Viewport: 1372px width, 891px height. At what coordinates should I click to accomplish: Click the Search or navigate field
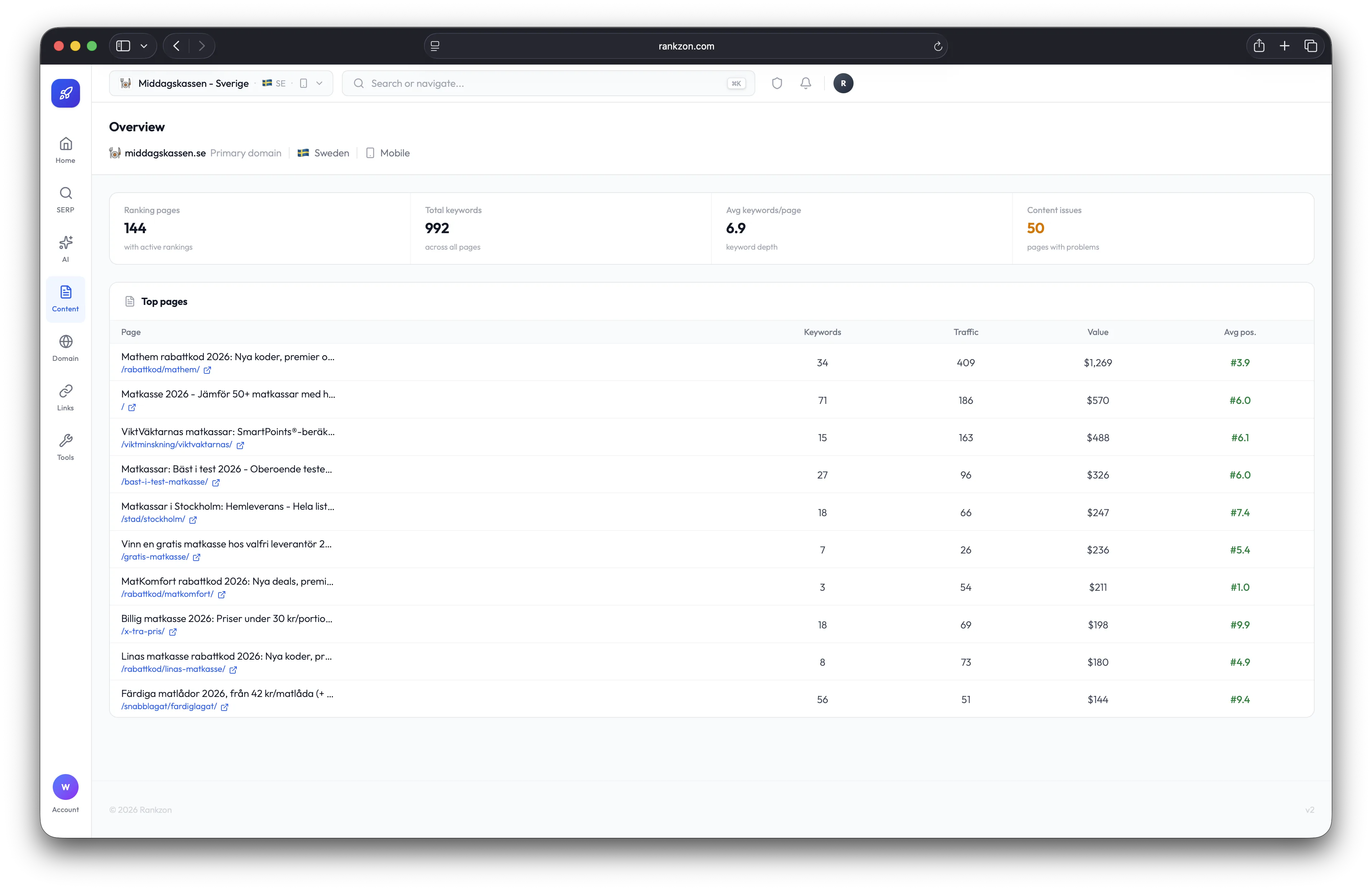[548, 84]
